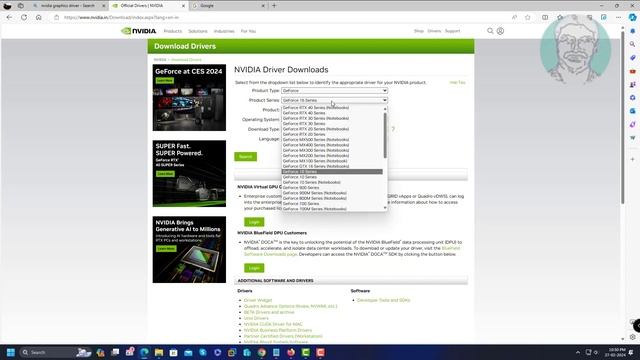This screenshot has height=360, width=640.
Task: Open the account profile icon
Action: pos(500,31)
